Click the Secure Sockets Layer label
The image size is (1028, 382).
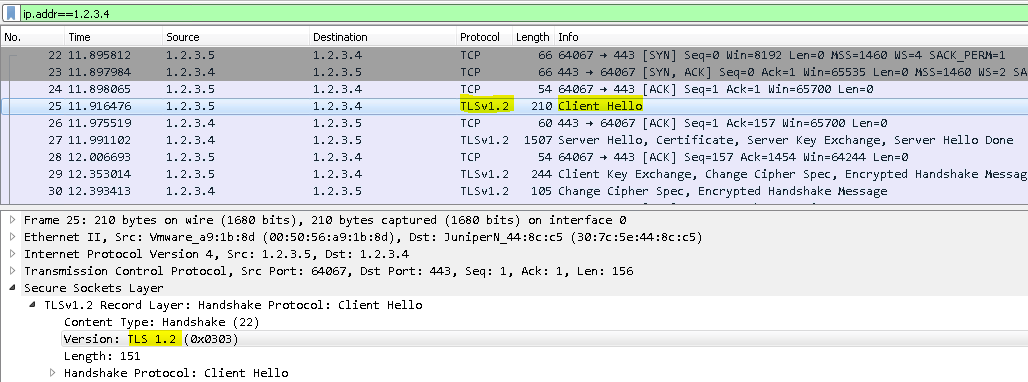coord(94,288)
